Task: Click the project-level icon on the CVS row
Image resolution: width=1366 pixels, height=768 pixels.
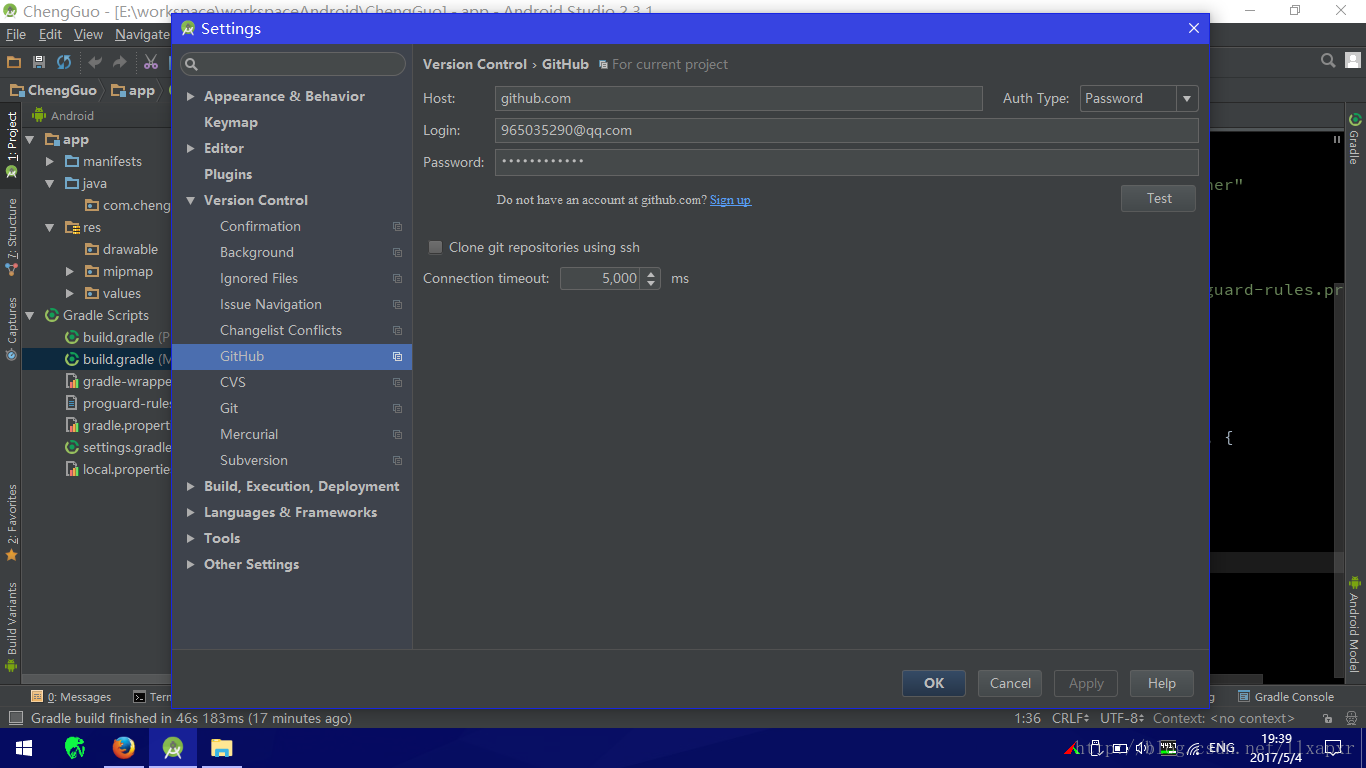Action: 397,383
